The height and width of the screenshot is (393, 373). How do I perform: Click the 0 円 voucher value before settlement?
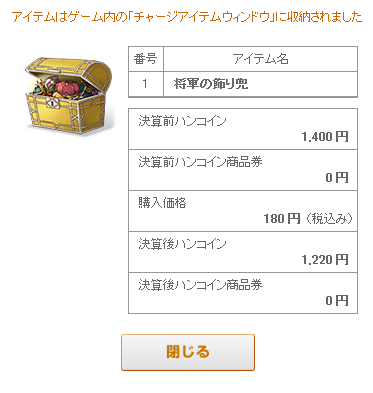(x=337, y=178)
